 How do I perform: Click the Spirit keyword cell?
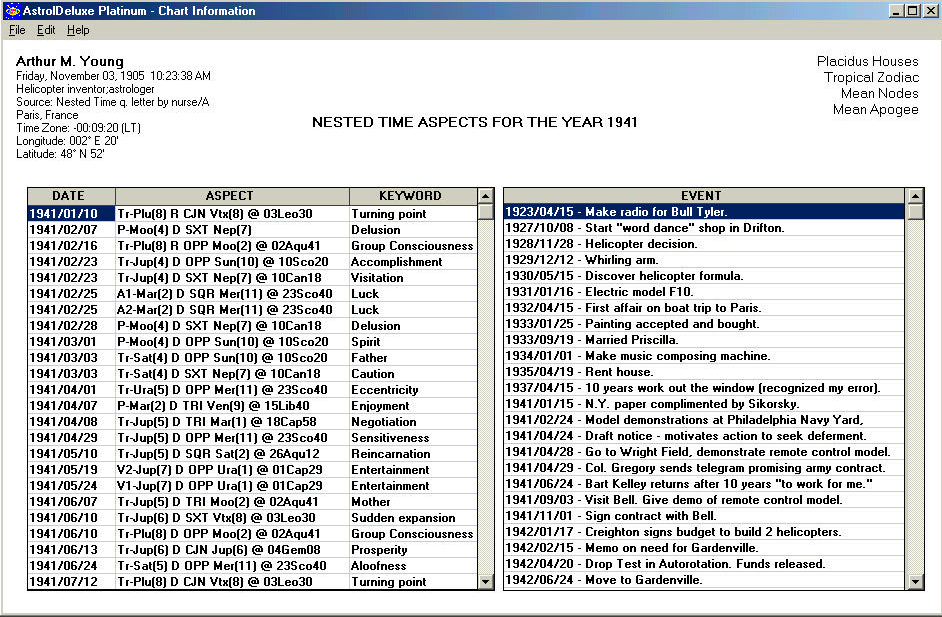click(413, 342)
